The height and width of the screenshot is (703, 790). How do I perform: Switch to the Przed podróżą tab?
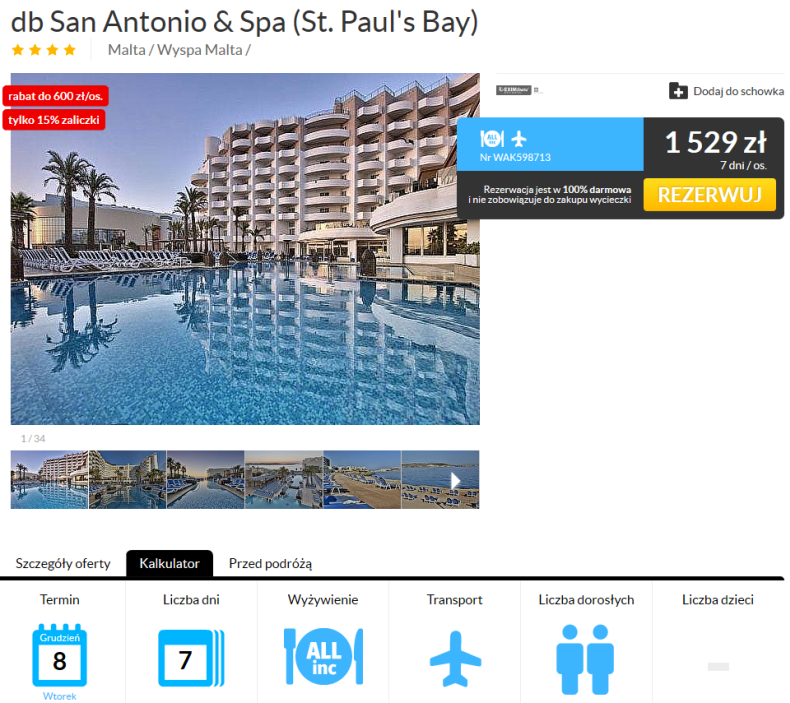pyautogui.click(x=271, y=563)
